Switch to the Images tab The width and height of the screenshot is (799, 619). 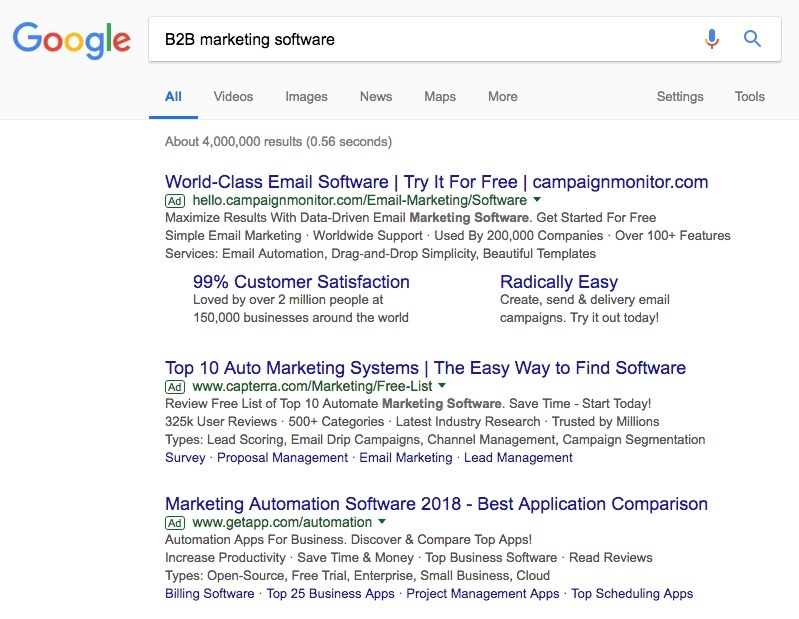(x=306, y=97)
